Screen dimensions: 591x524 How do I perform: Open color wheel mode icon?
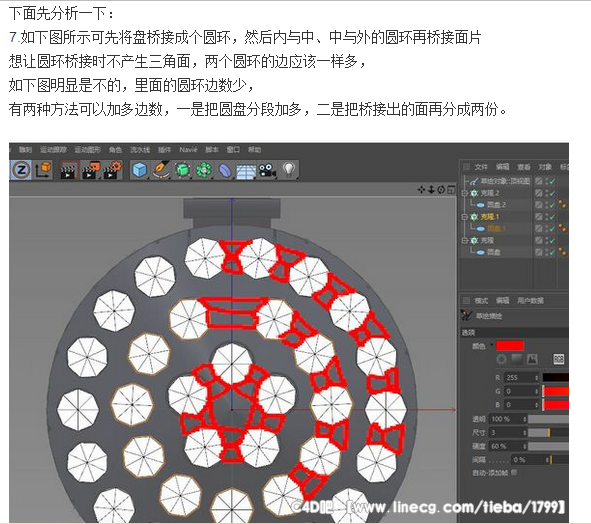[501, 359]
